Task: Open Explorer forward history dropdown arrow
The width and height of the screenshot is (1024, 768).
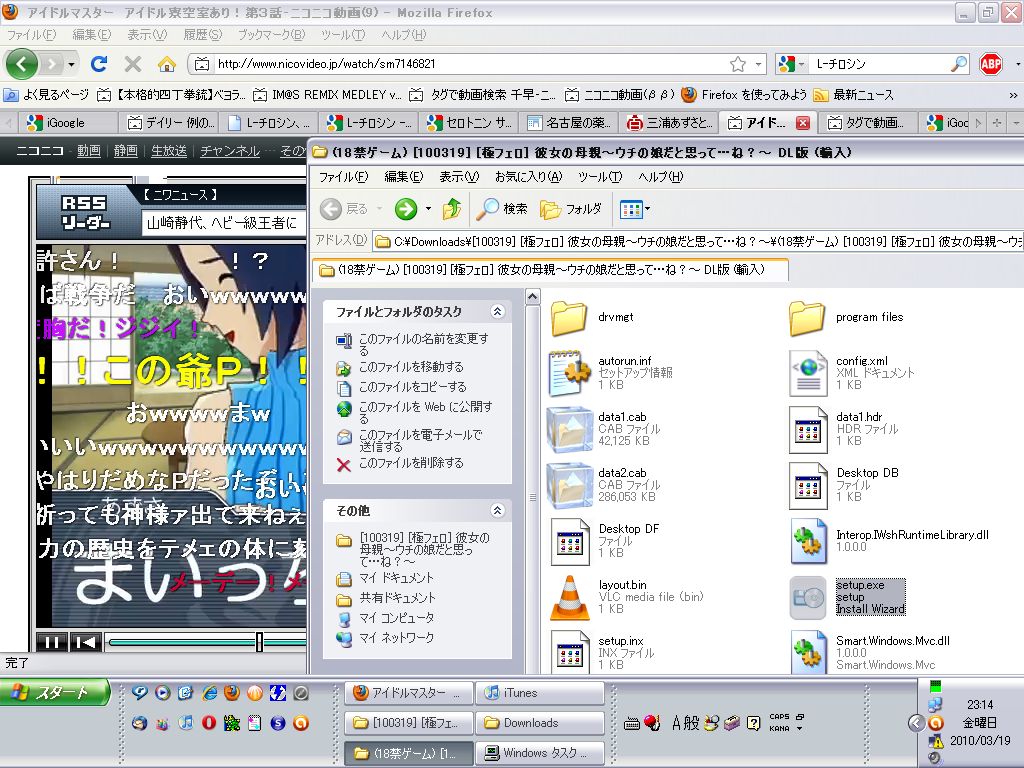Action: 428,209
